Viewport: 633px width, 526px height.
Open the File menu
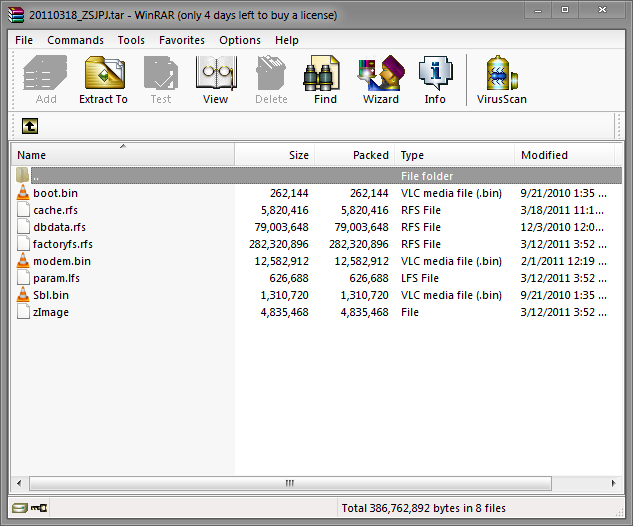pyautogui.click(x=24, y=40)
